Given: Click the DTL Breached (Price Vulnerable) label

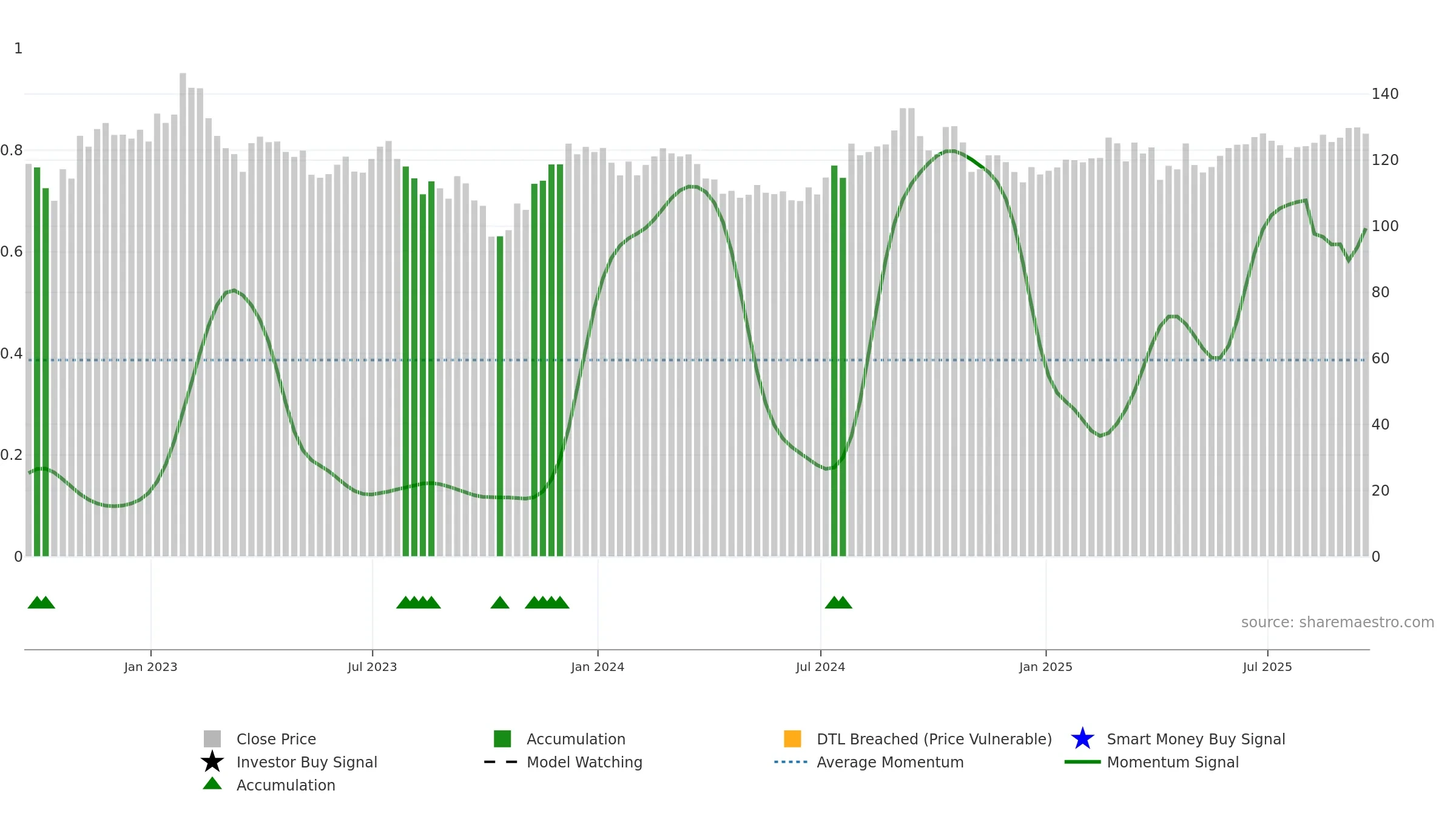Looking at the screenshot, I should point(934,739).
